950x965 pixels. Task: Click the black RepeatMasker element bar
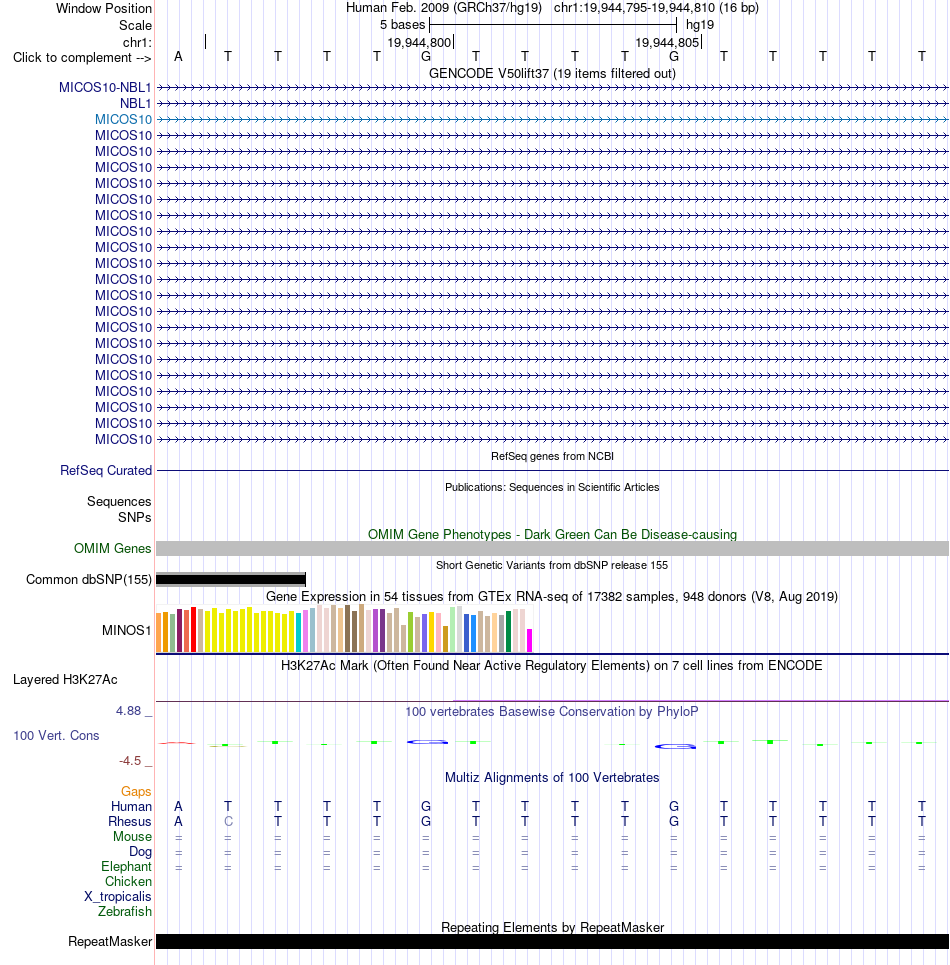tap(552, 942)
